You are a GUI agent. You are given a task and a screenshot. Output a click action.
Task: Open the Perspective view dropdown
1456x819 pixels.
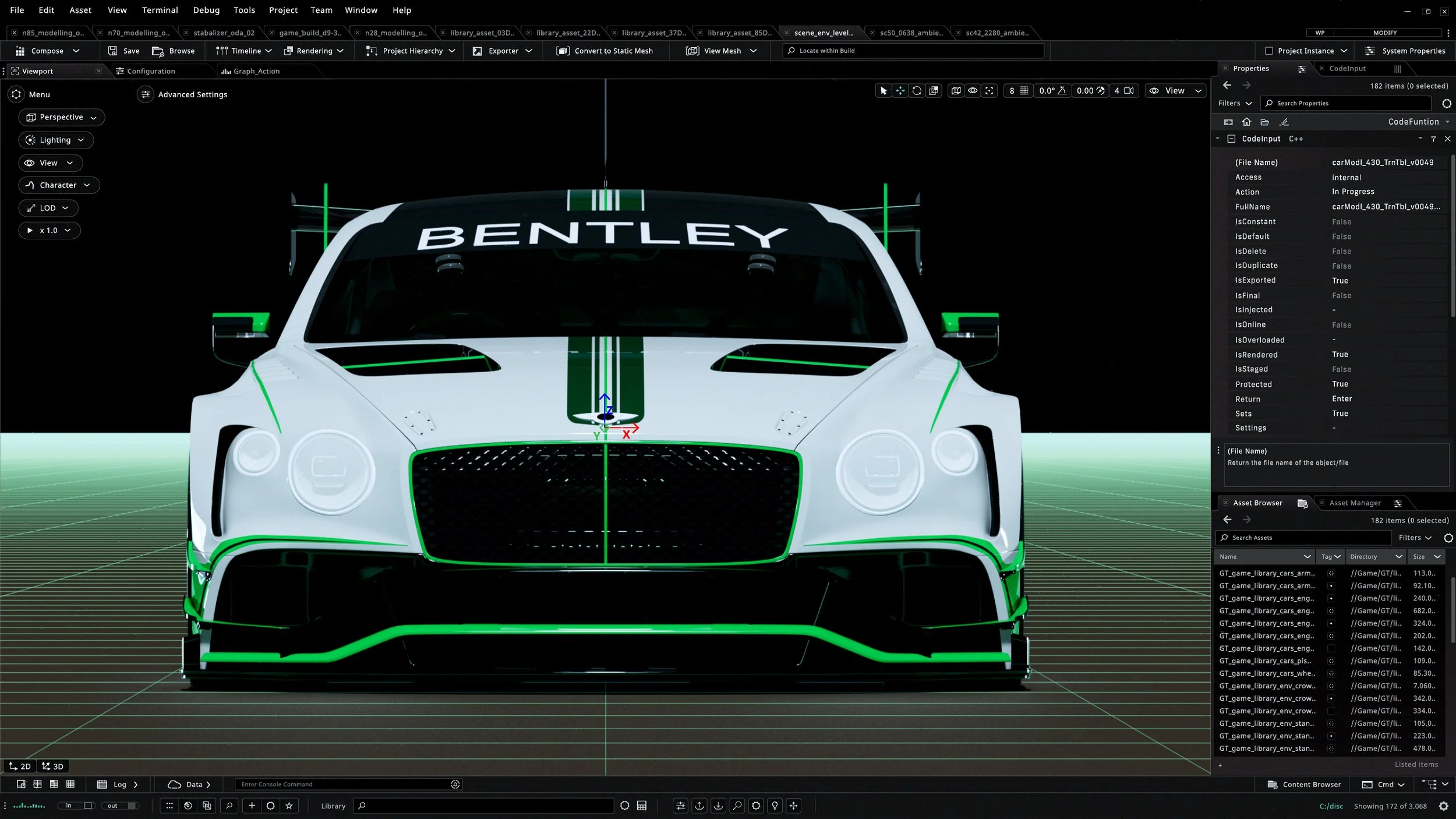(x=62, y=117)
